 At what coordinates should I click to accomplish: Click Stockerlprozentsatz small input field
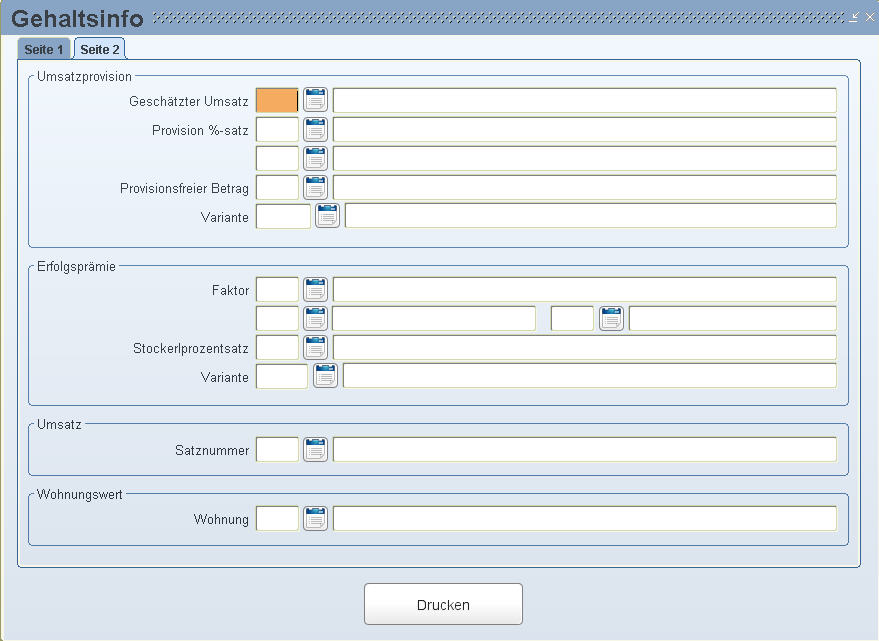click(277, 348)
